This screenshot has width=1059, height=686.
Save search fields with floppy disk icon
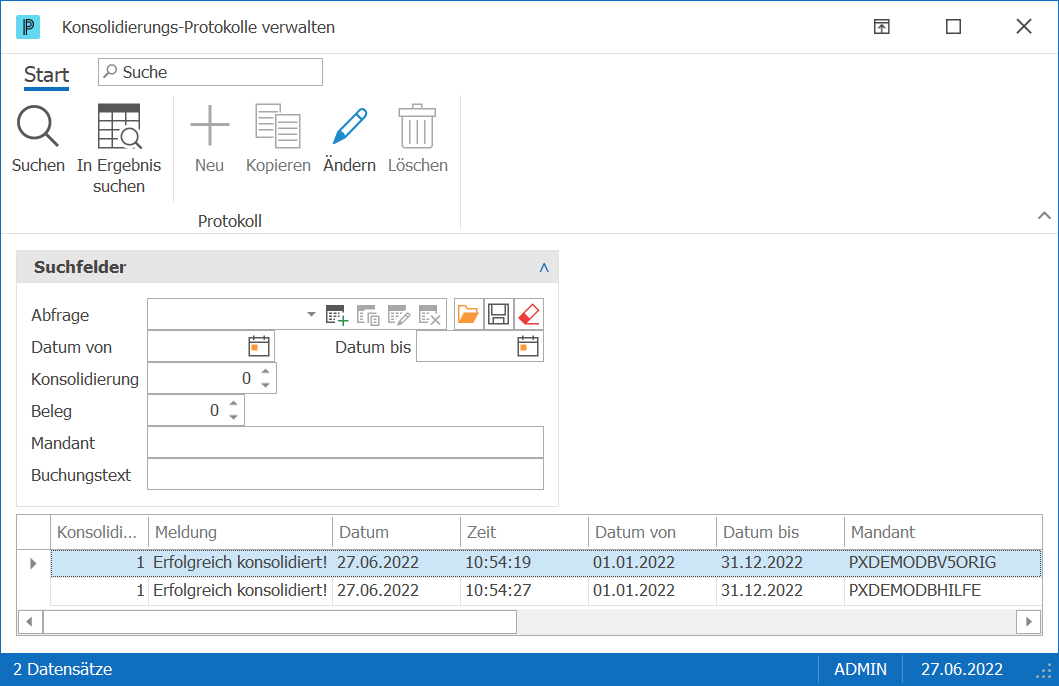(x=498, y=314)
